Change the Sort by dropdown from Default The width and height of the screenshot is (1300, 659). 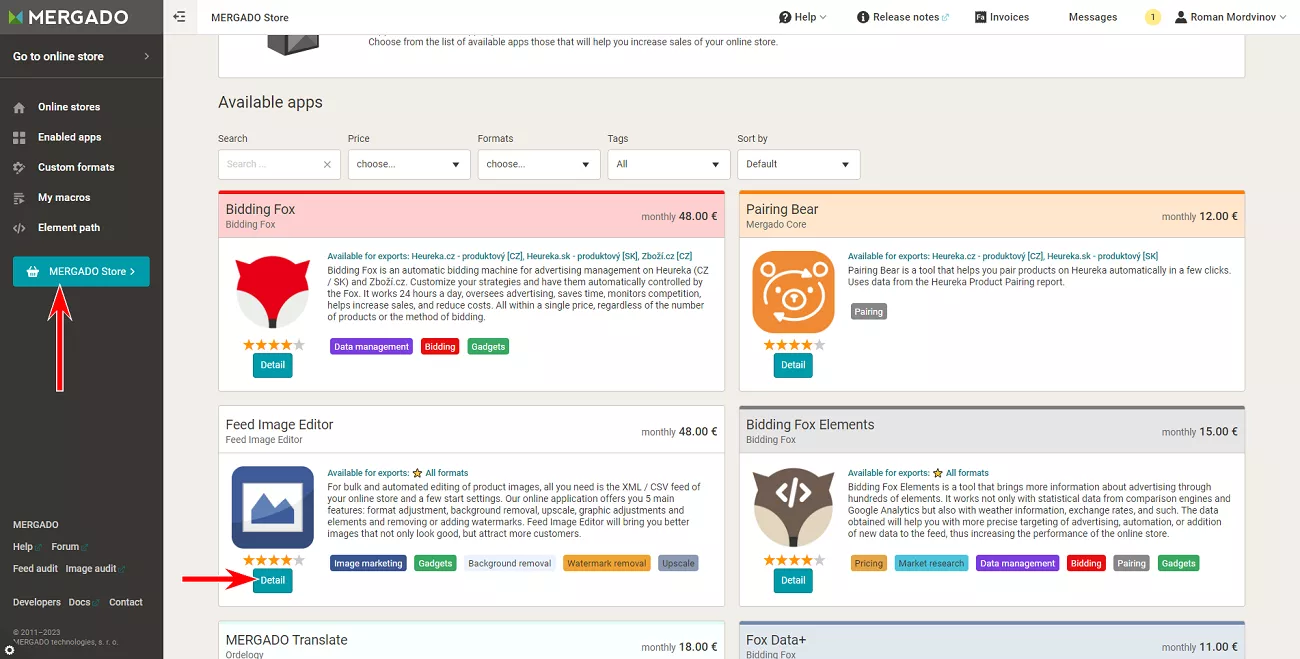(x=798, y=164)
